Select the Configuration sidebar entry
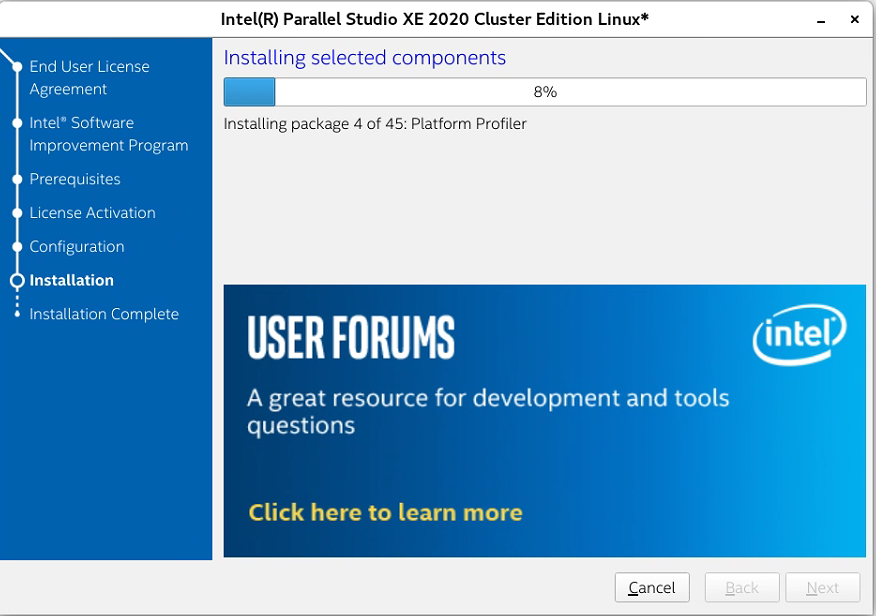This screenshot has height=616, width=876. click(x=77, y=246)
